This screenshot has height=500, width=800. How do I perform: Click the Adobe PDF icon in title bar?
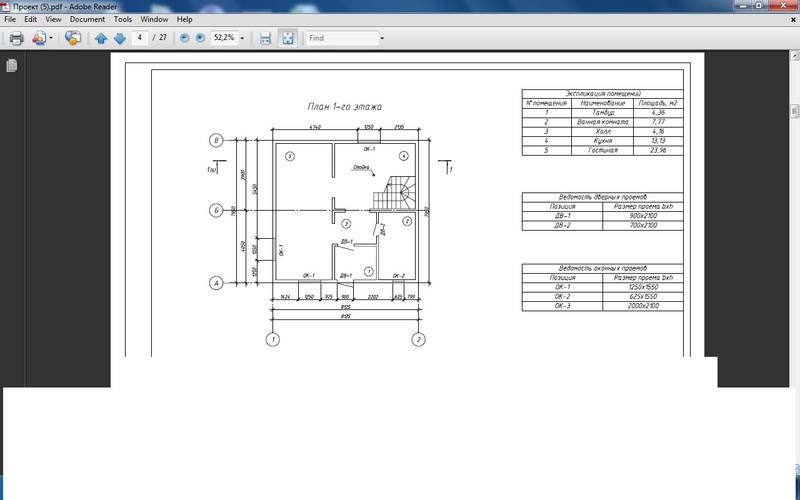(x=7, y=7)
